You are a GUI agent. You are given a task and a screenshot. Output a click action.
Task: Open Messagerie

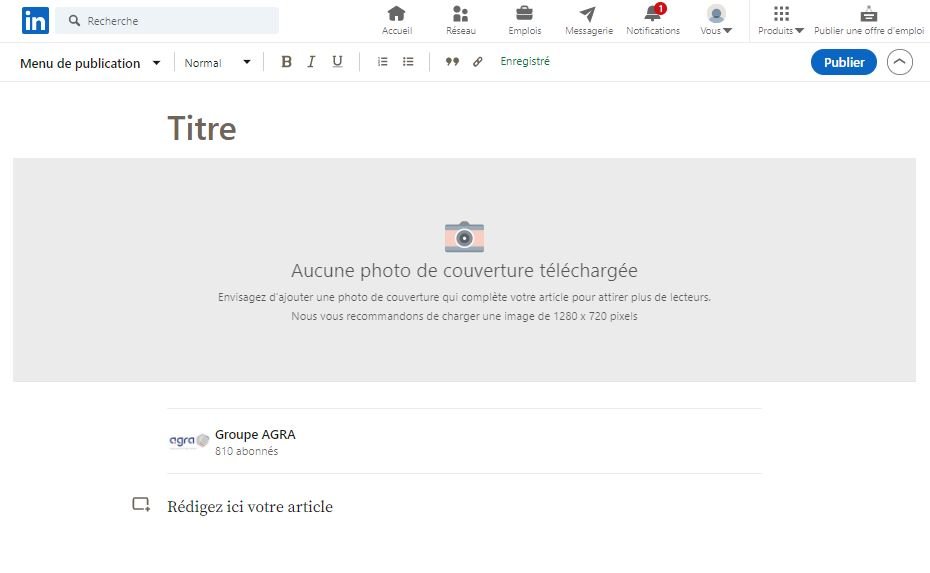coord(588,21)
